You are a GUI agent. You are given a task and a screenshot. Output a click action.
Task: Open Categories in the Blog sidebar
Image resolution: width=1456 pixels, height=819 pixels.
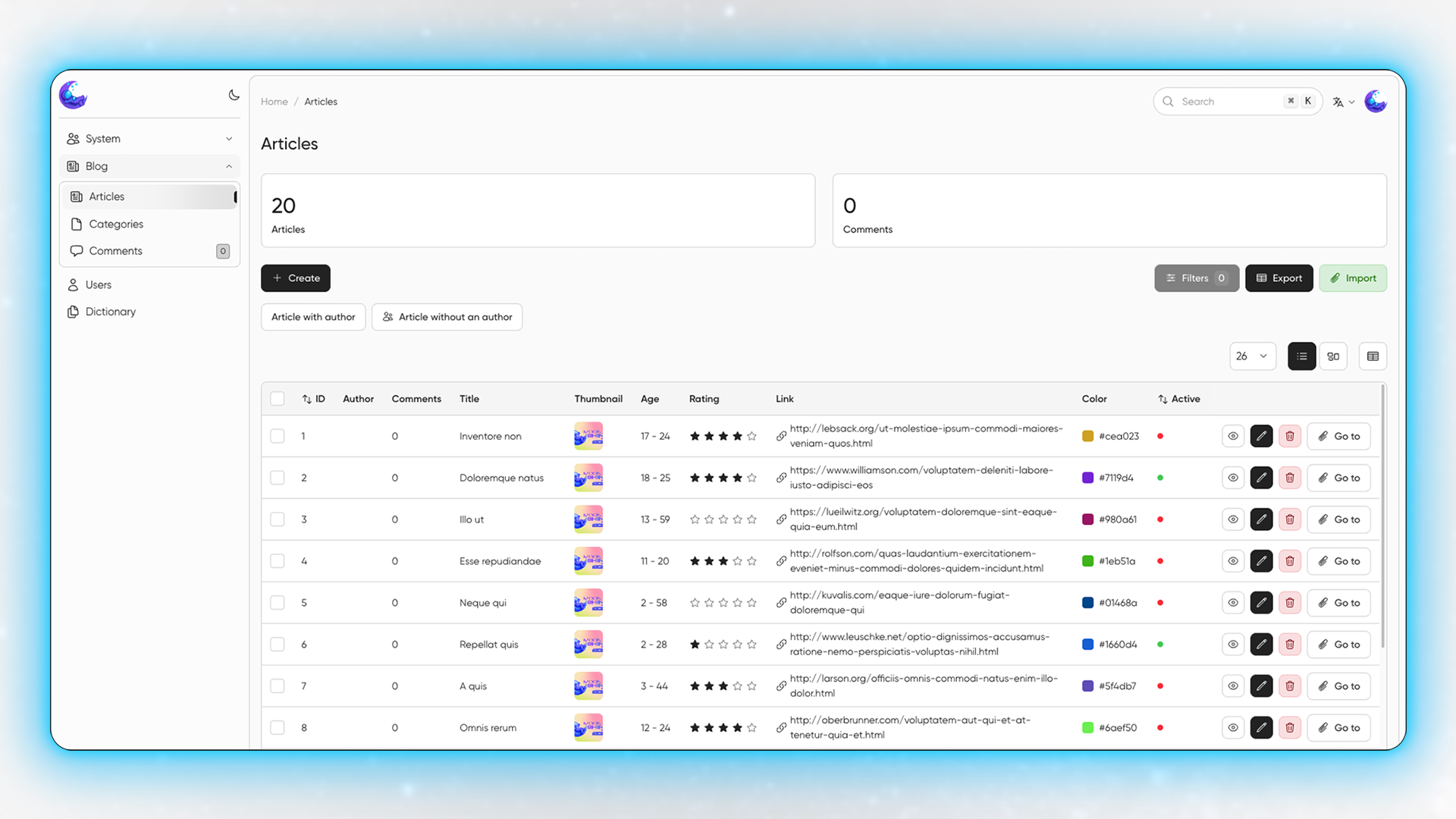click(x=116, y=224)
